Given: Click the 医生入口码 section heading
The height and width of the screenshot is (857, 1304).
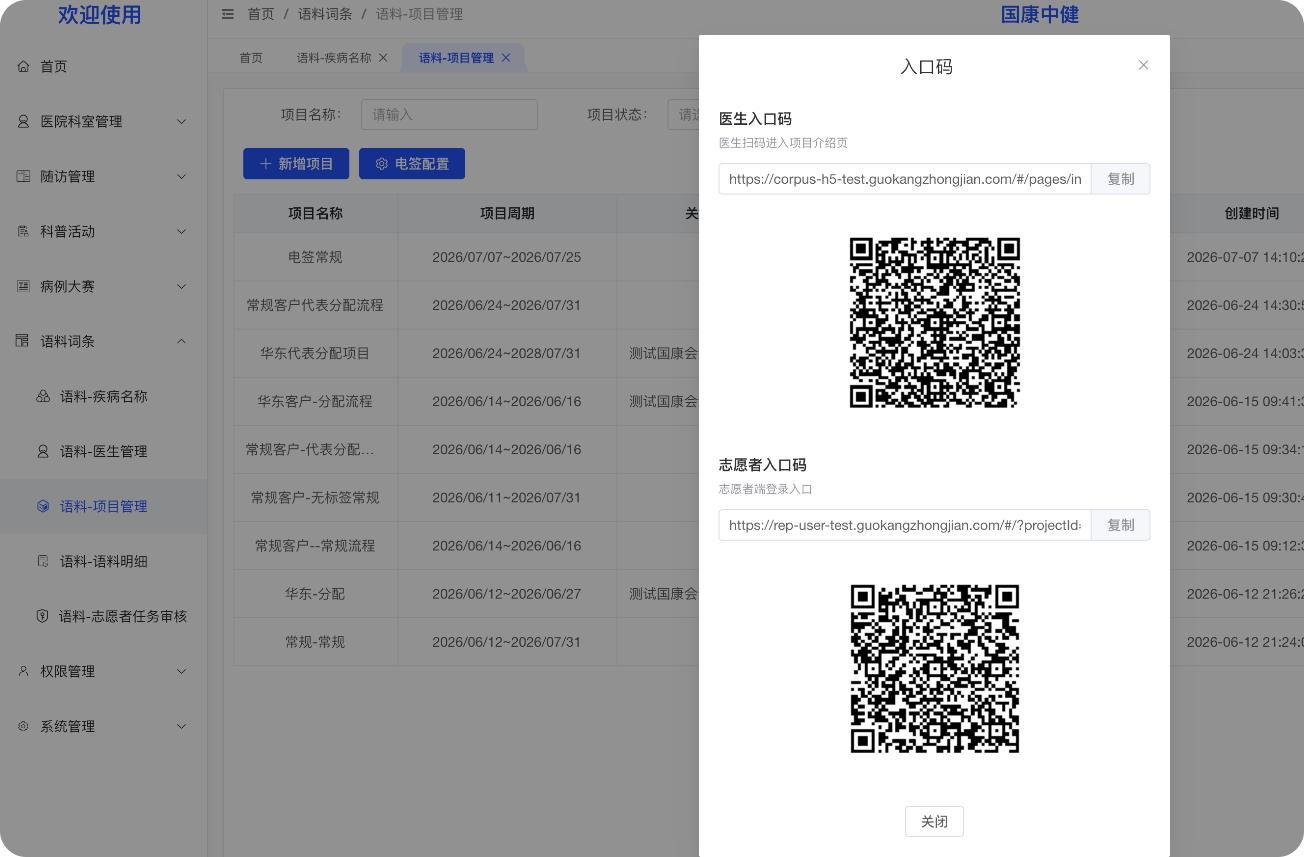Looking at the screenshot, I should click(x=755, y=119).
